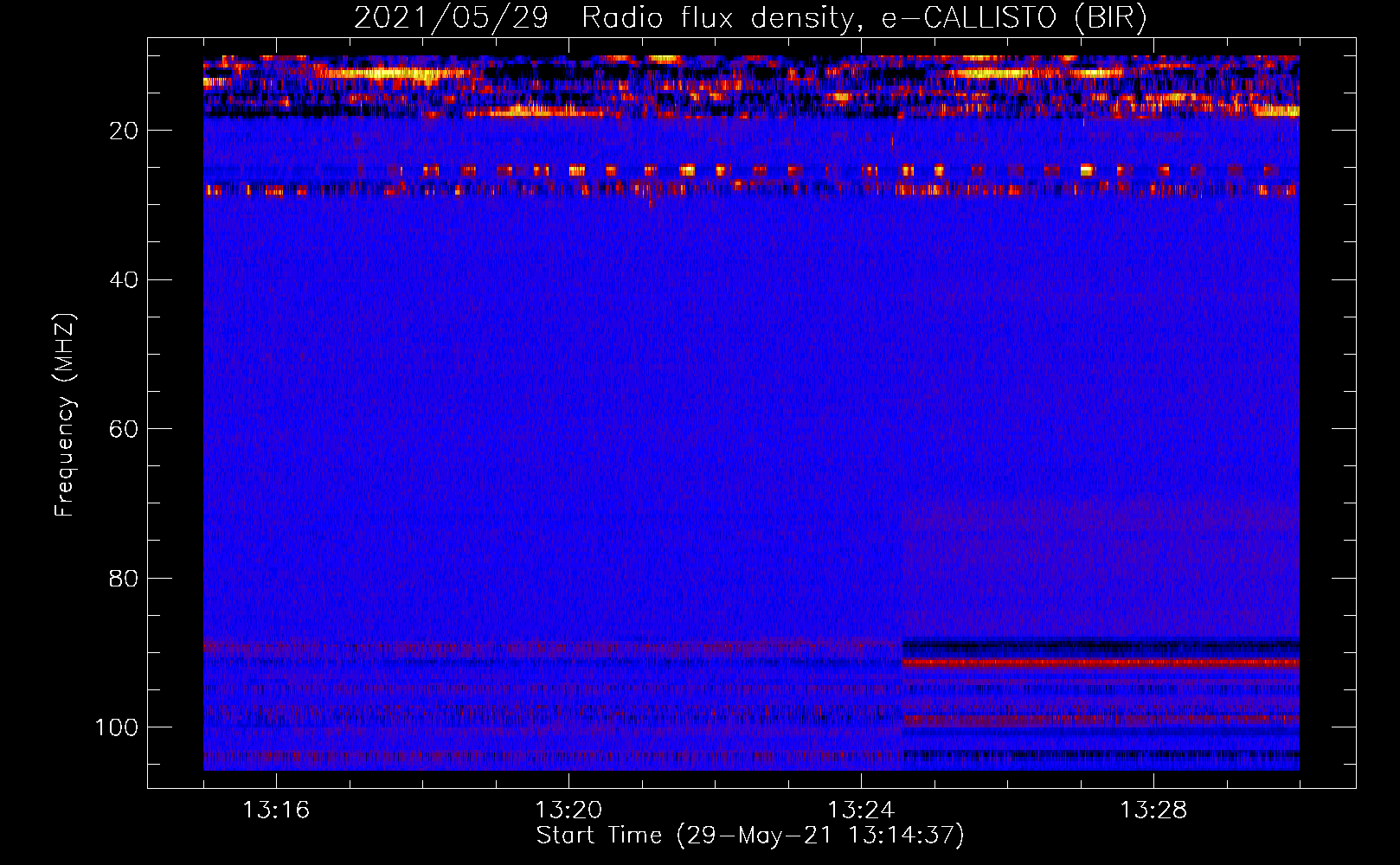1400x865 pixels.
Task: Click the 13:28 time tick label
Action: pos(1153,810)
